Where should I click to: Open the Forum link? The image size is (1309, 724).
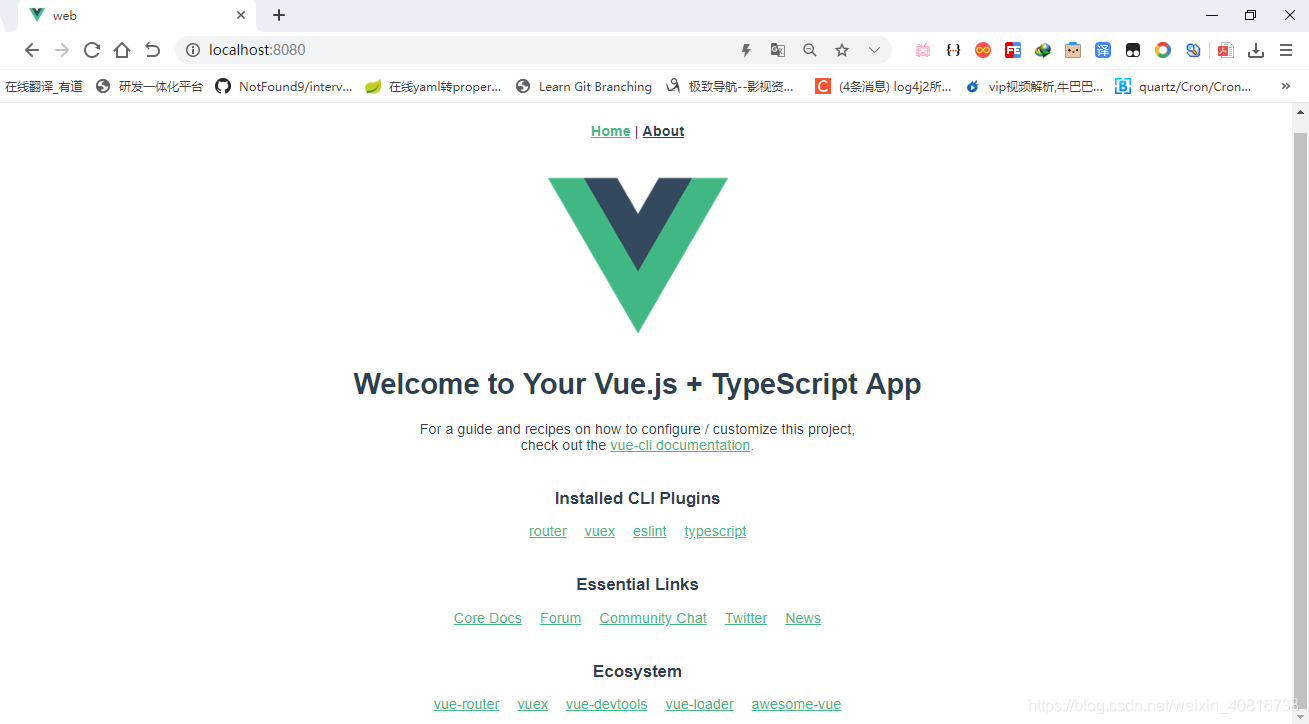(560, 618)
